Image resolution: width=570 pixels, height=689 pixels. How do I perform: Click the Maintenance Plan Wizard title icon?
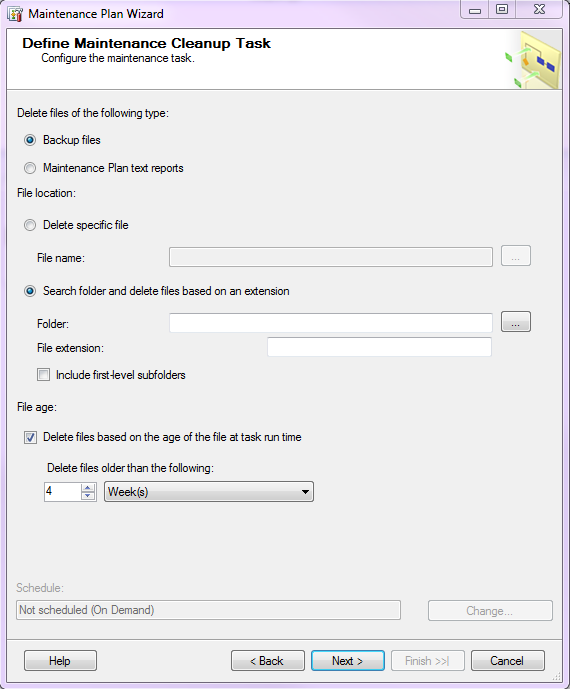click(15, 14)
